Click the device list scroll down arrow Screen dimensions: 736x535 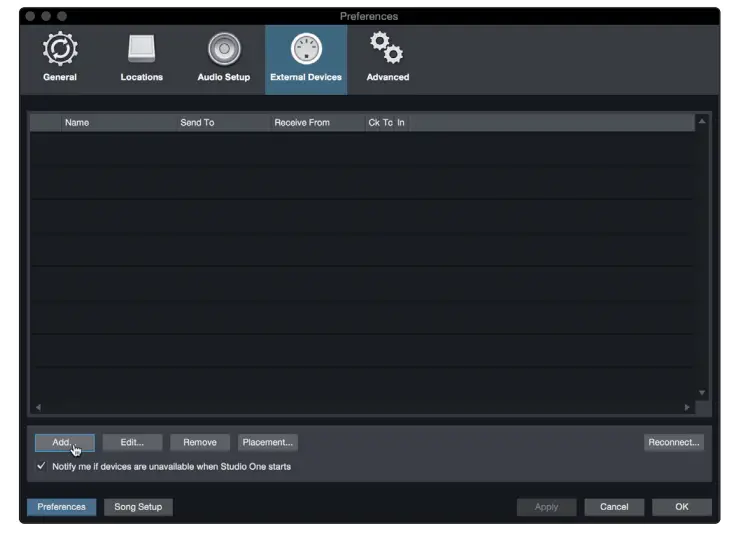click(702, 392)
